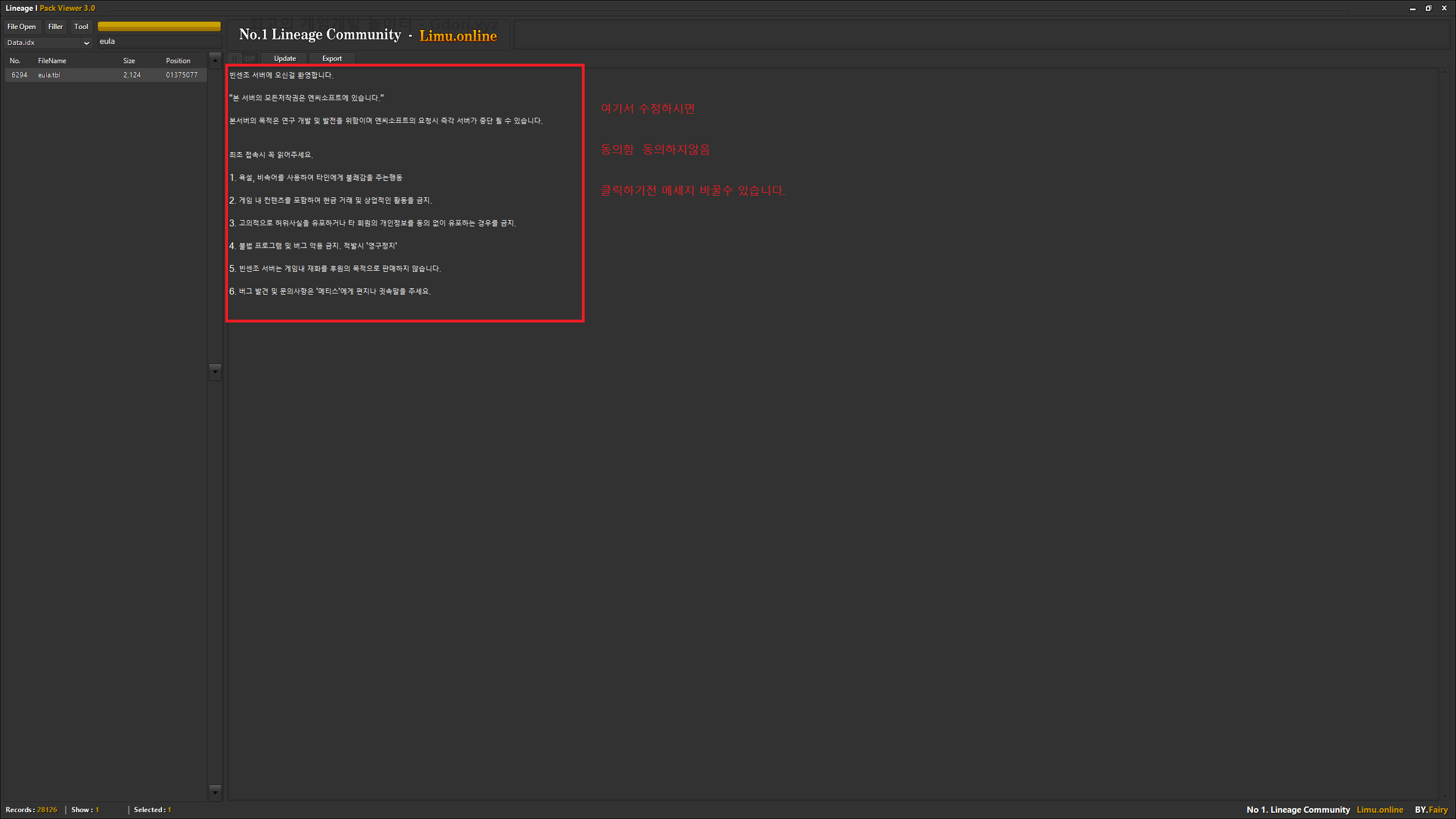The image size is (1456, 819).
Task: Place cursor in first line '빈센조 서버에 오신걸 환영합니다.'
Action: coord(282,76)
